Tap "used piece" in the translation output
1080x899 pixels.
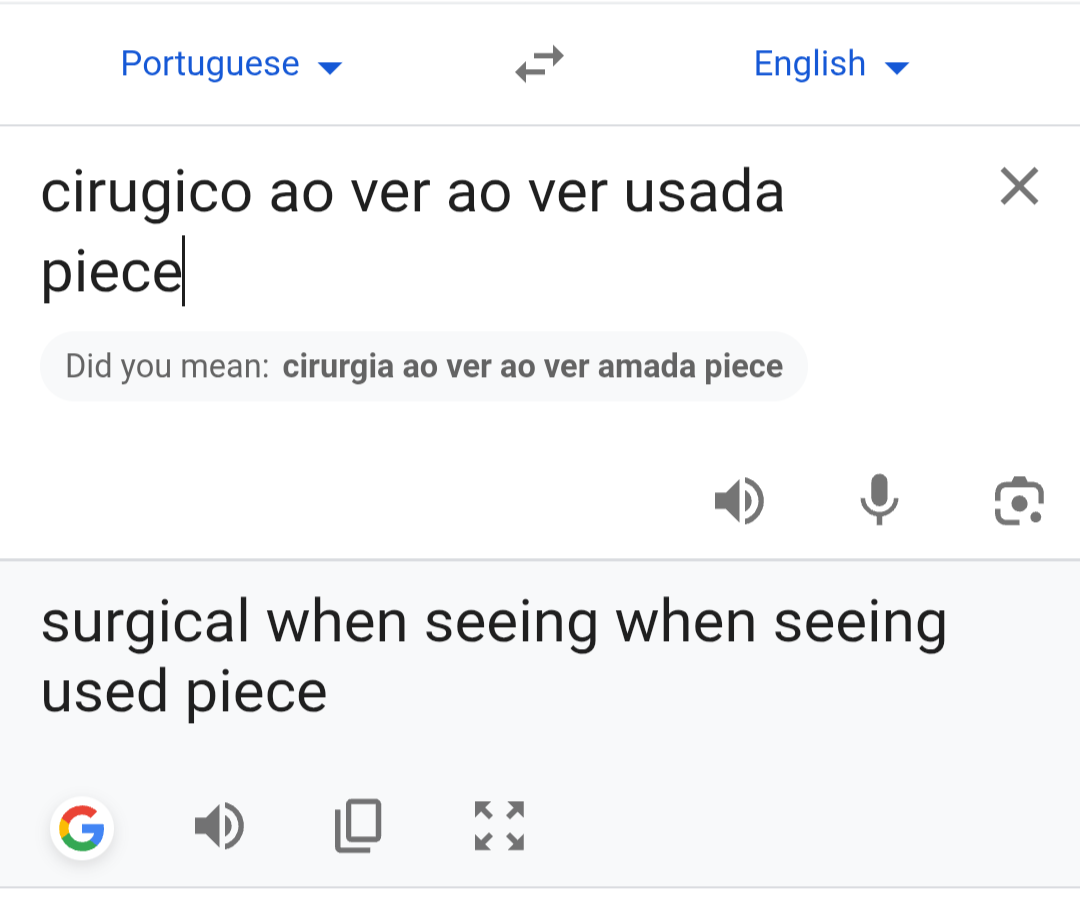[184, 692]
